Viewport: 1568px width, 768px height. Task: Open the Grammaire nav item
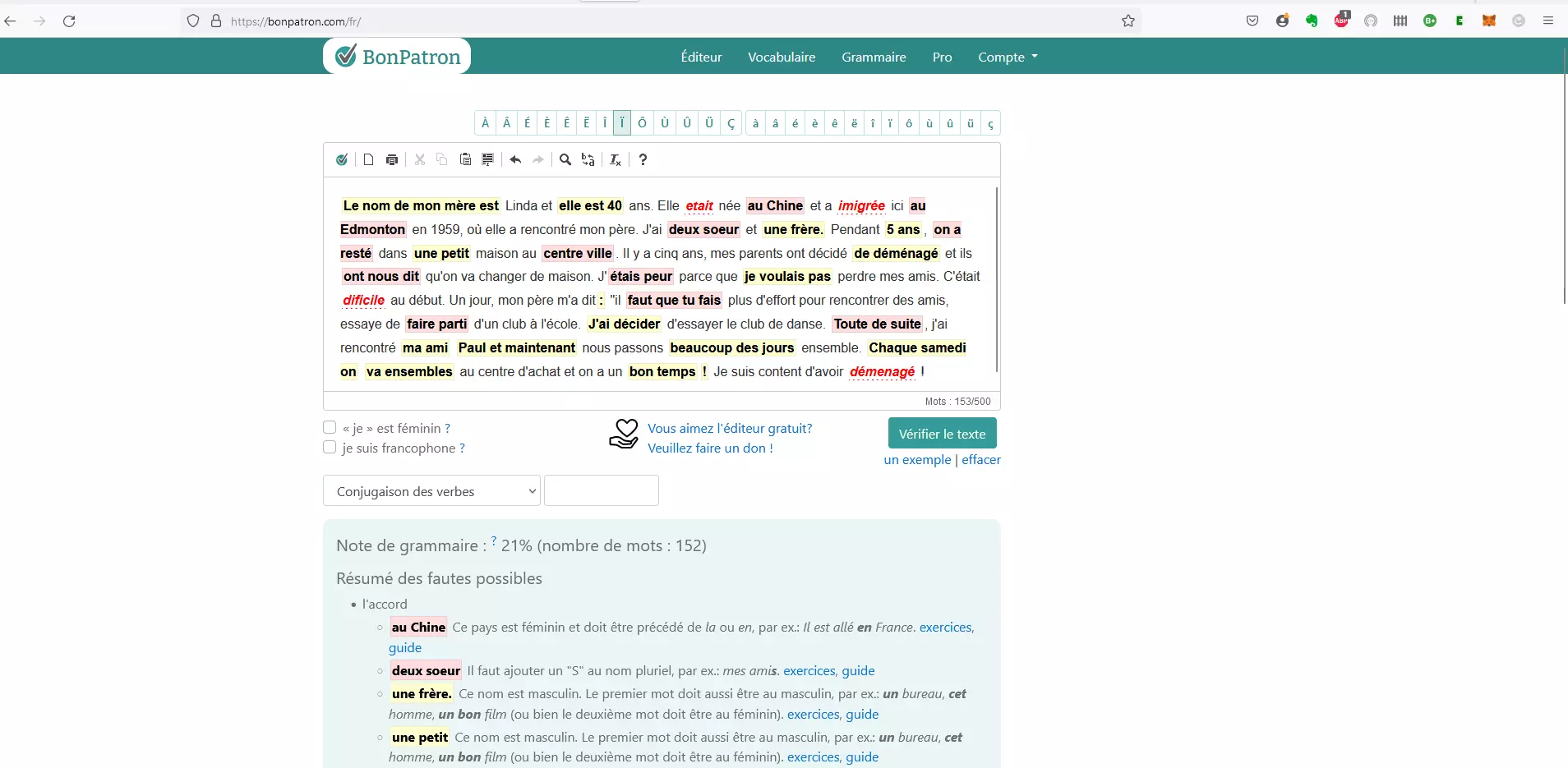tap(874, 57)
